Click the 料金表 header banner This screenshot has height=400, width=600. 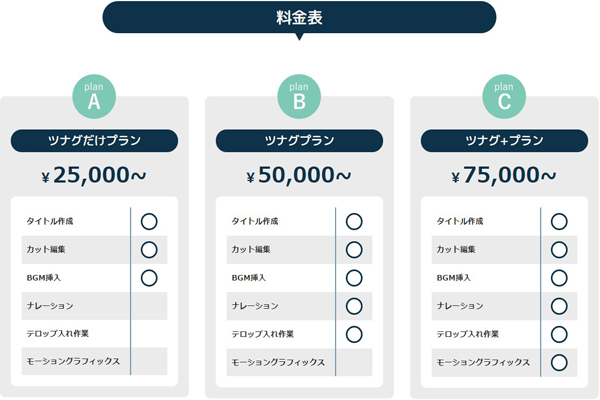[299, 17]
